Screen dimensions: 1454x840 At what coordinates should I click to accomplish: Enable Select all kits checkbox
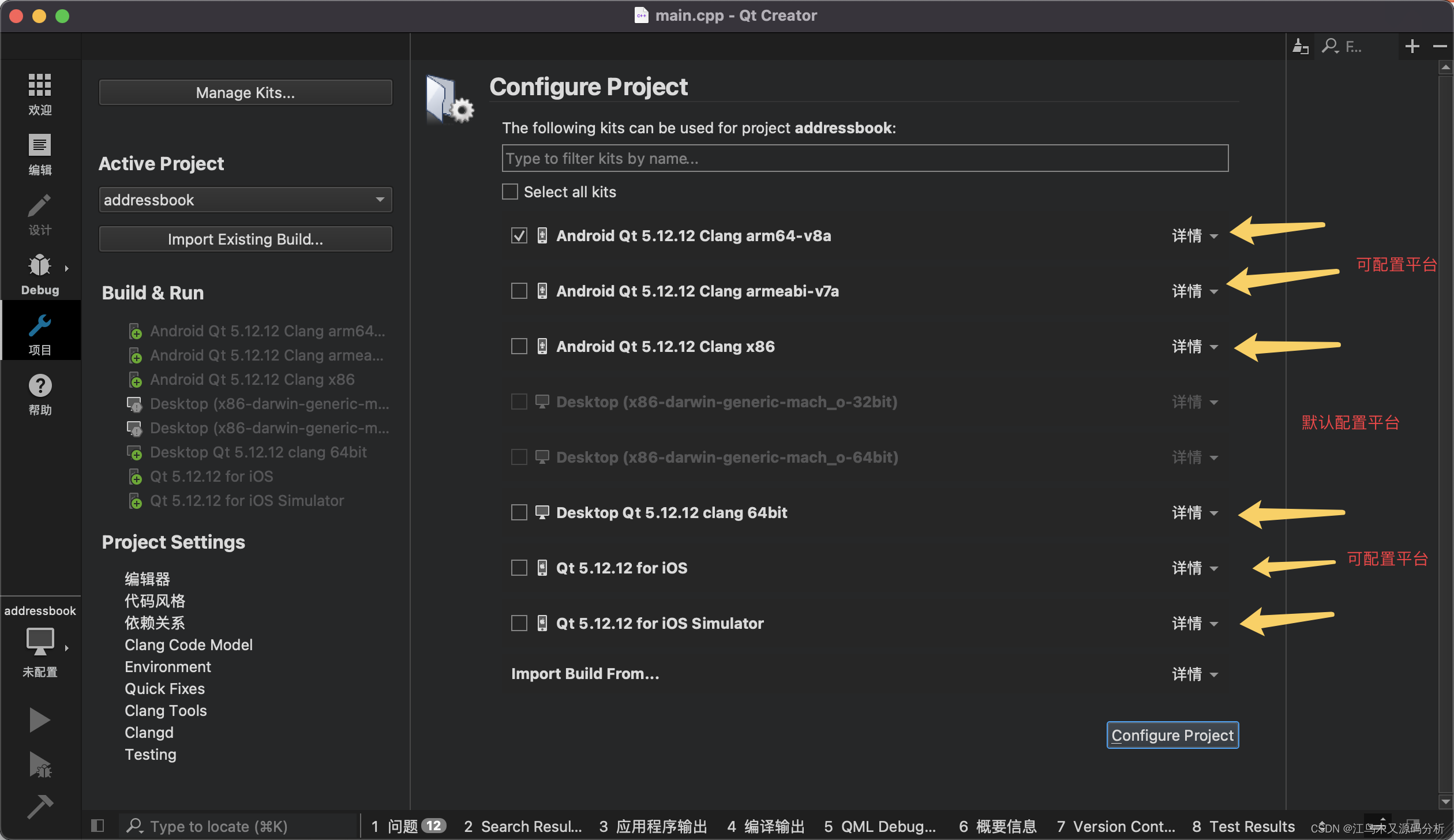(509, 192)
